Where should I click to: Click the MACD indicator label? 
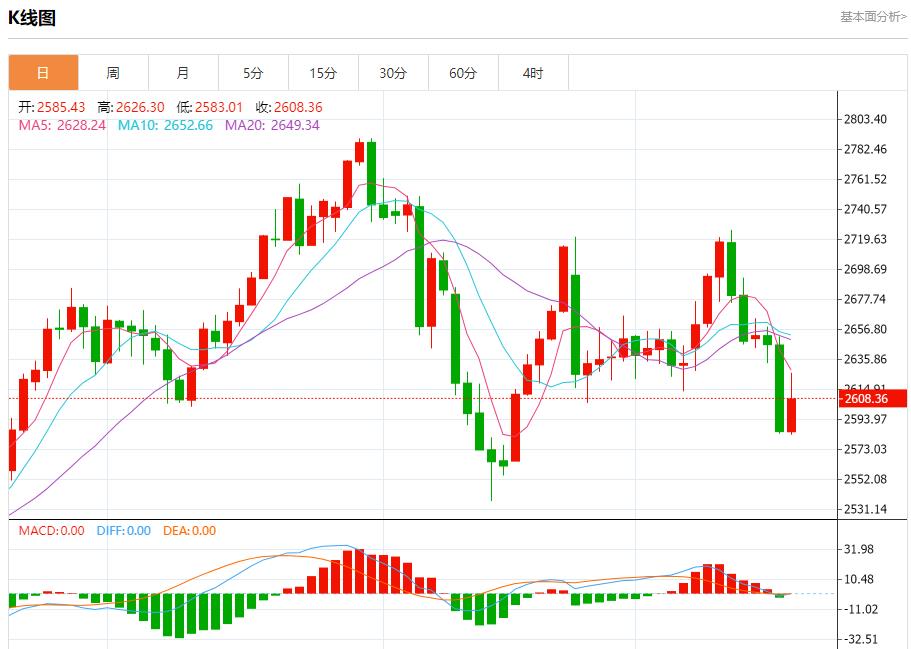(x=51, y=531)
